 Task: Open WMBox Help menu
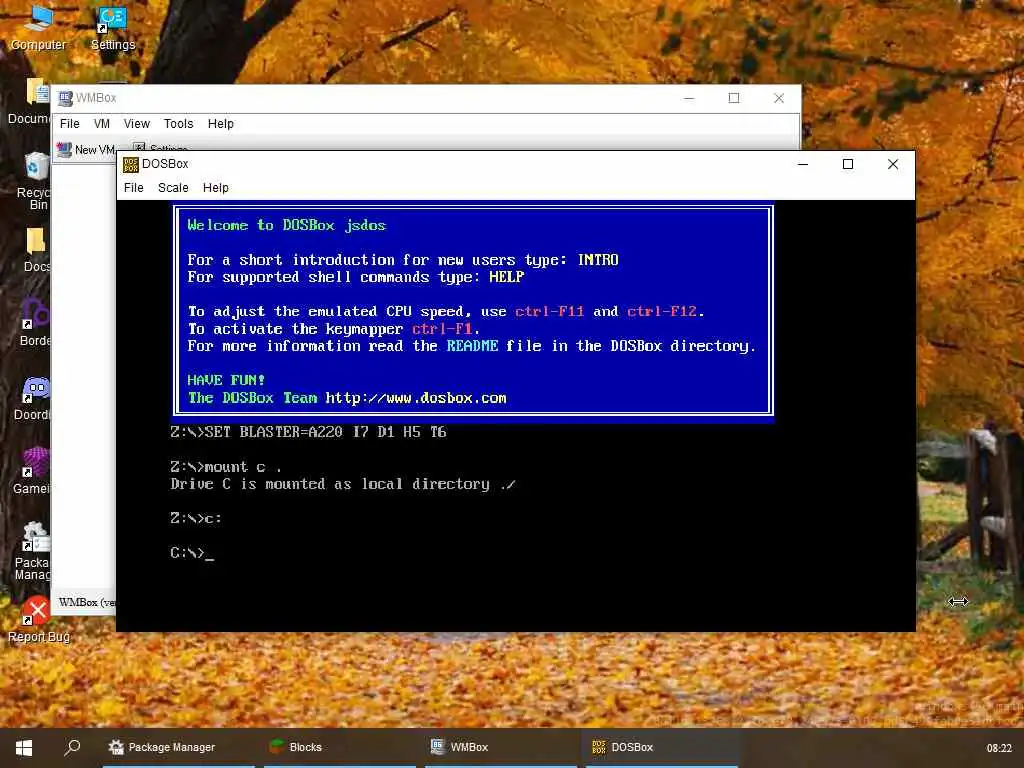221,124
